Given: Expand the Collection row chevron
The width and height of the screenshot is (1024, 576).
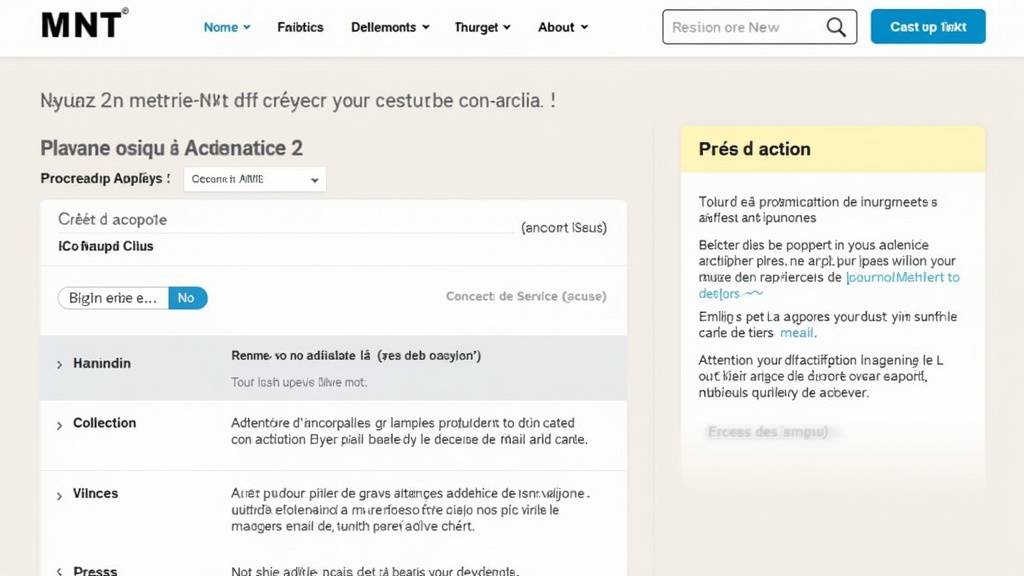Looking at the screenshot, I should pos(60,425).
